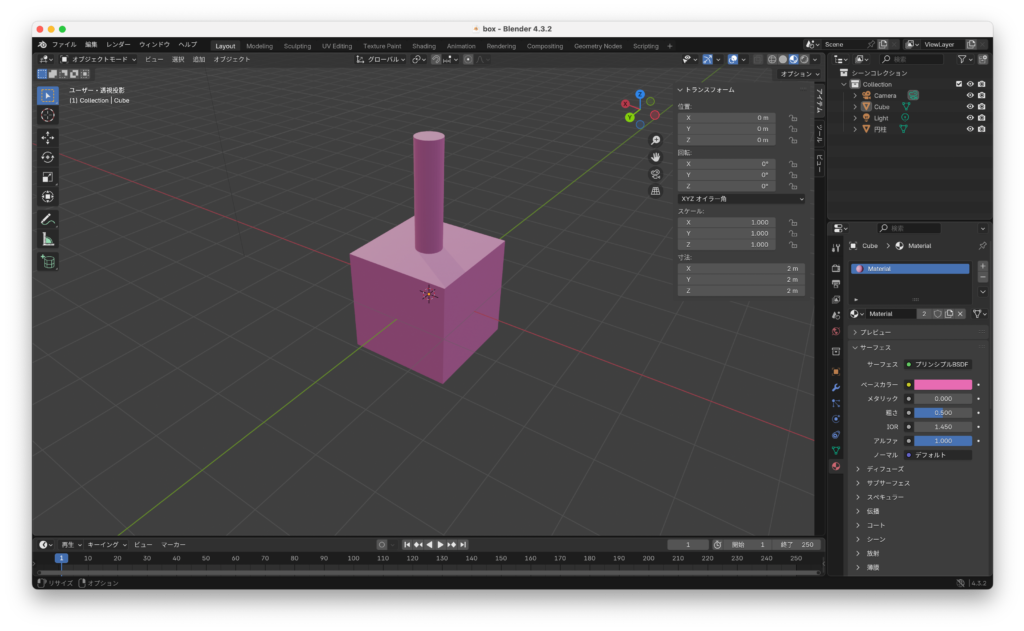Select the Add Cube tool

(x=48, y=262)
